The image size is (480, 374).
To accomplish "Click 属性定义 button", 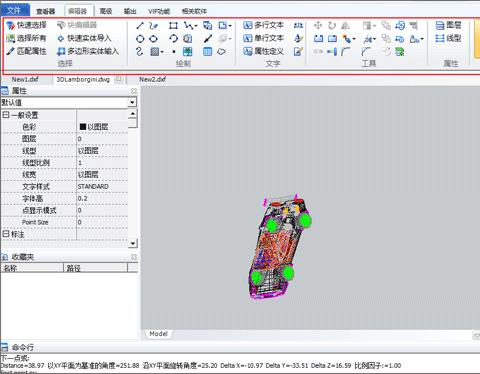I will click(263, 51).
